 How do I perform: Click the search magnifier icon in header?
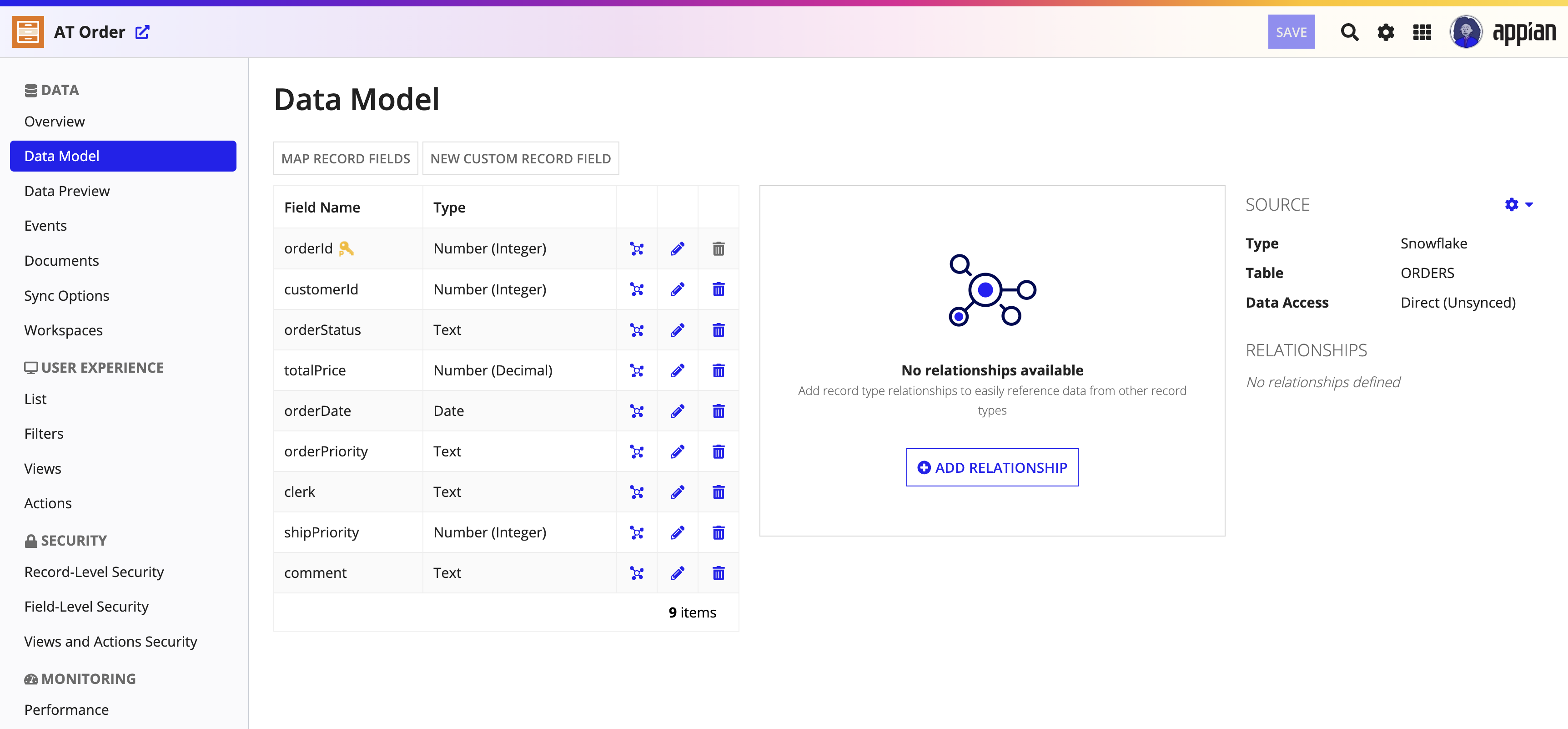point(1349,32)
